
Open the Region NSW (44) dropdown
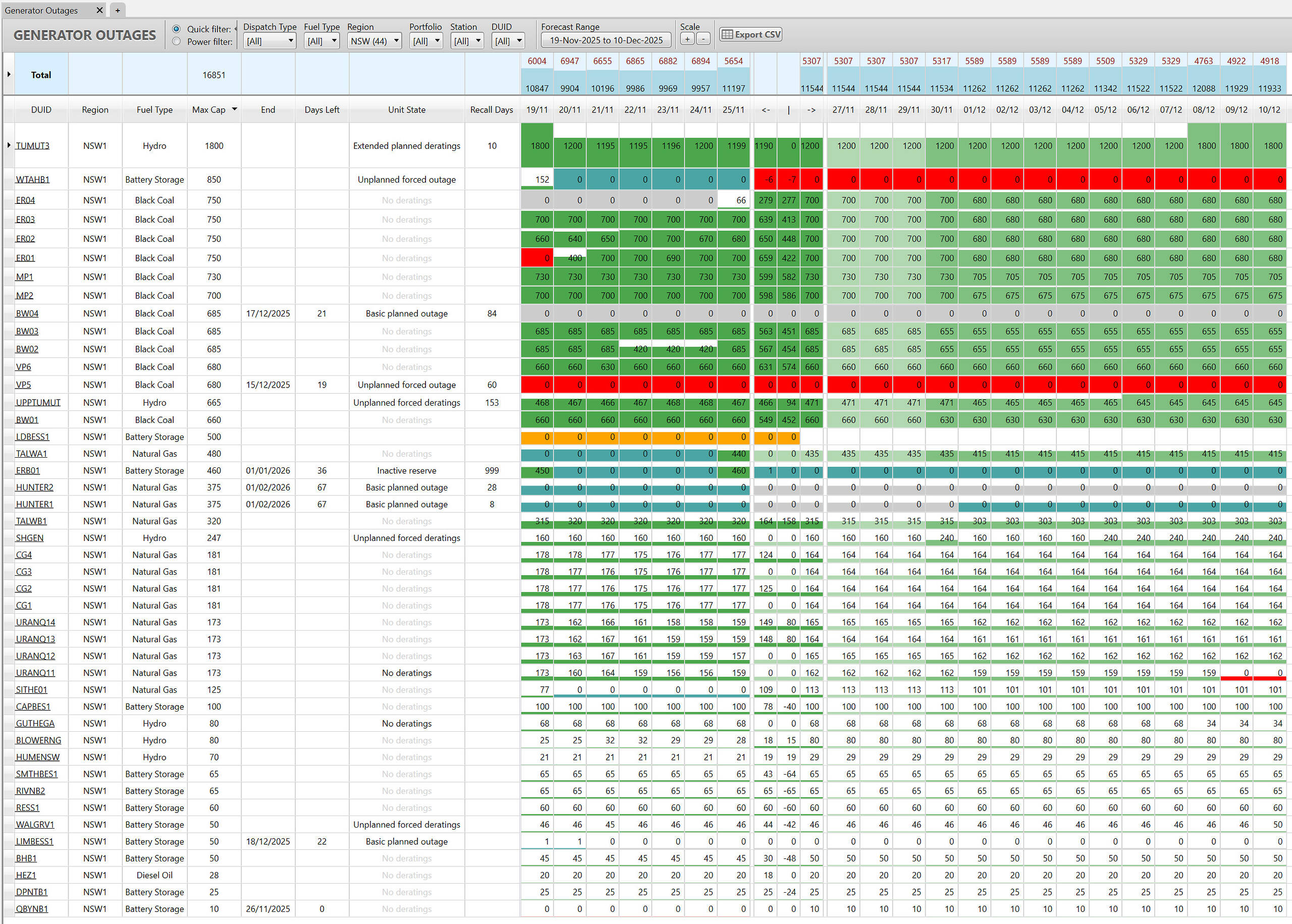(374, 41)
